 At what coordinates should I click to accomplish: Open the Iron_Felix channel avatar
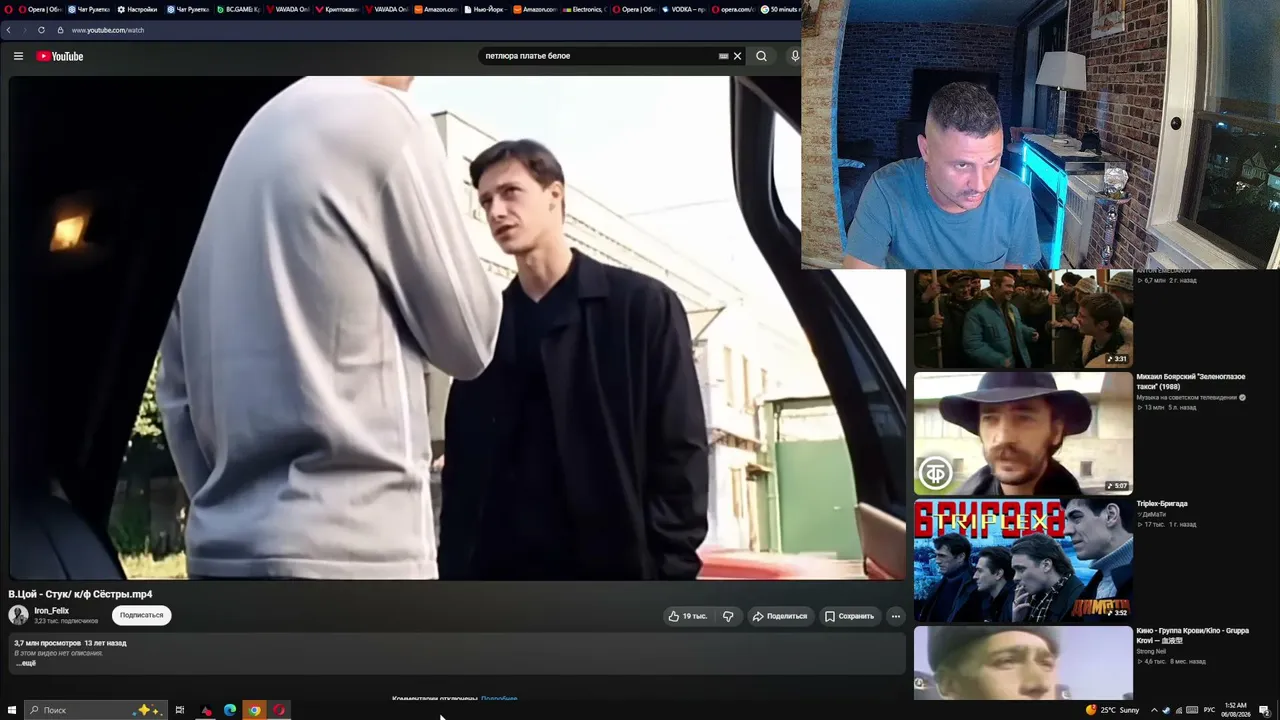(19, 615)
